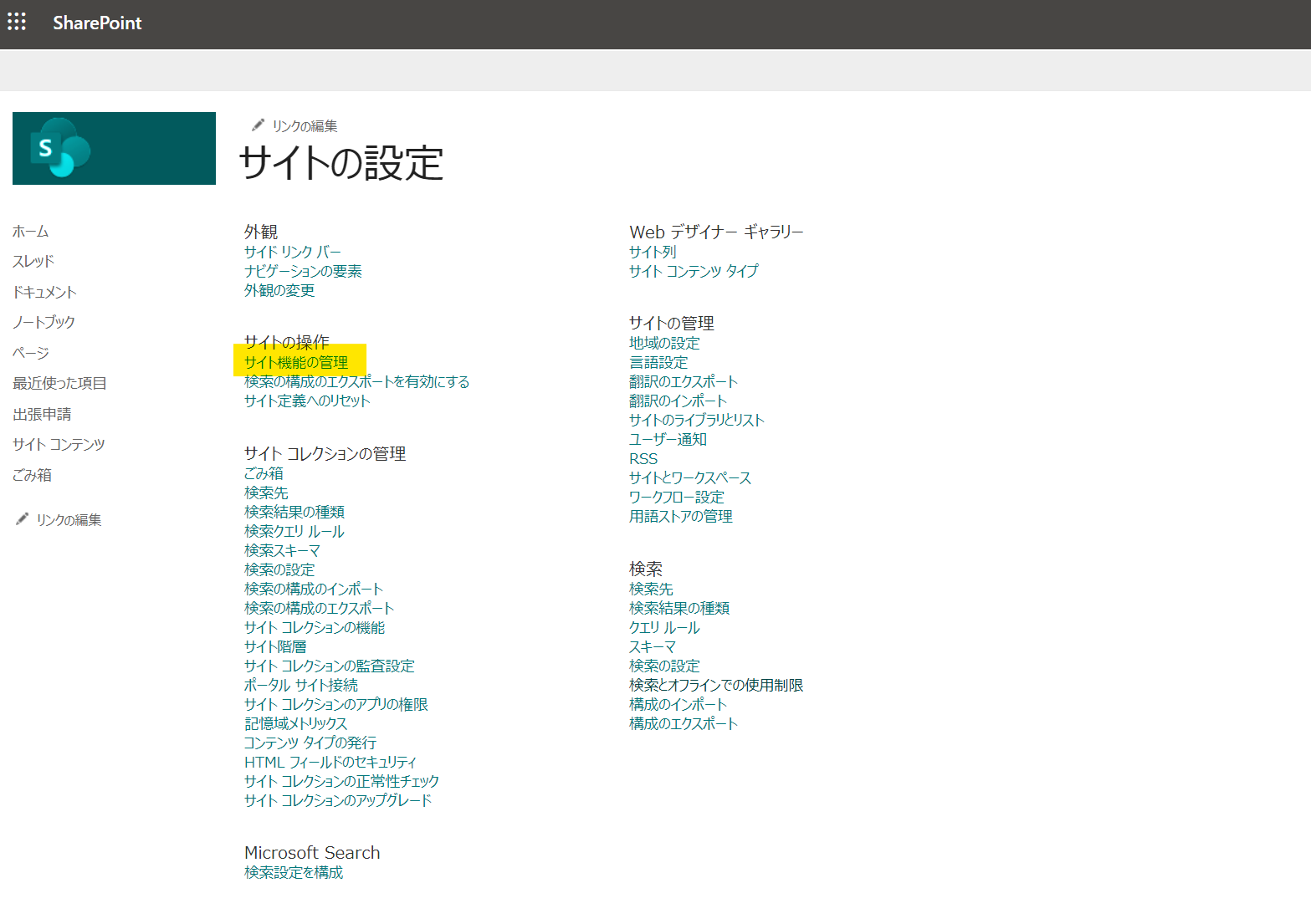Screen dimensions: 1311x924
Task: Open ナビゲーションの要素 link
Action: pyautogui.click(x=303, y=271)
